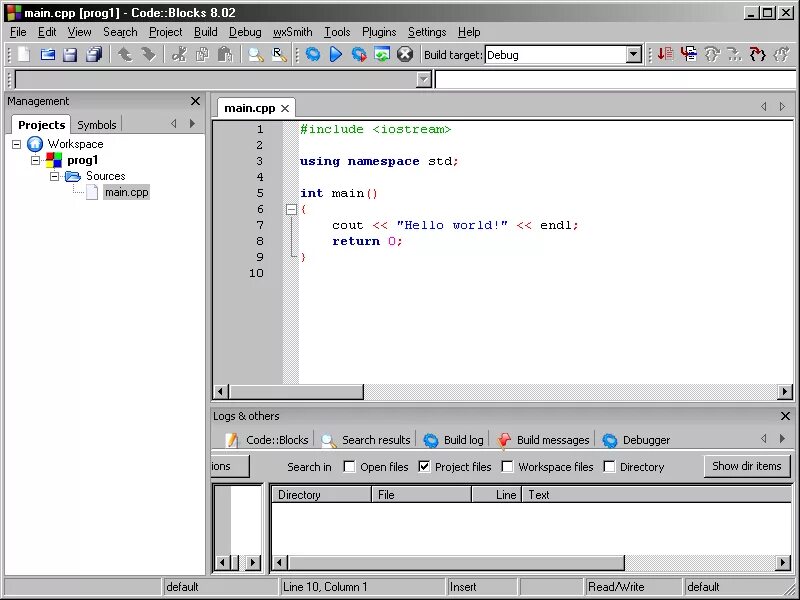Open the code completion scope dropdown arrow

pos(424,80)
